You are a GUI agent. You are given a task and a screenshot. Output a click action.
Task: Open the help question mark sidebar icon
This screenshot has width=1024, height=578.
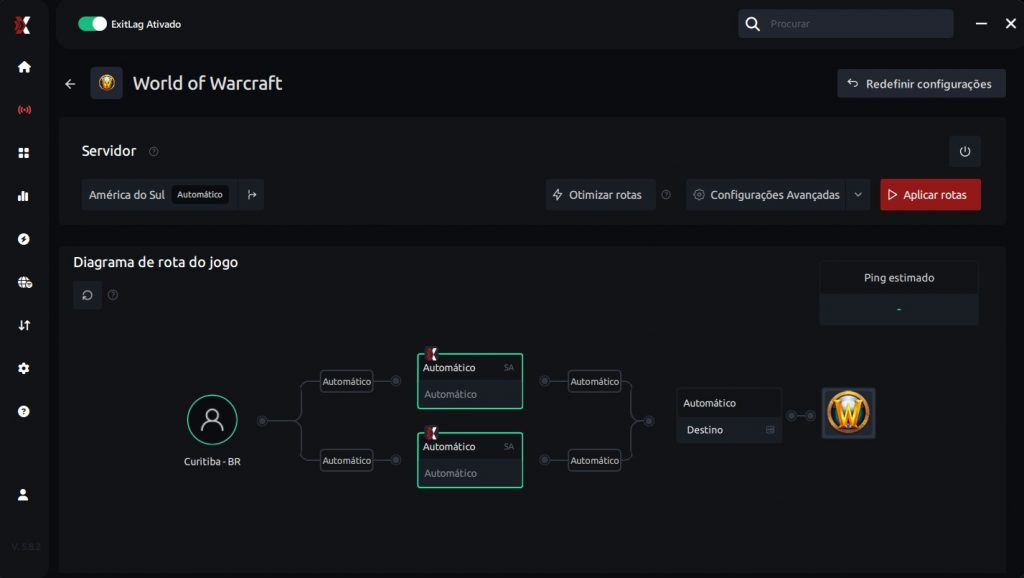coord(24,411)
